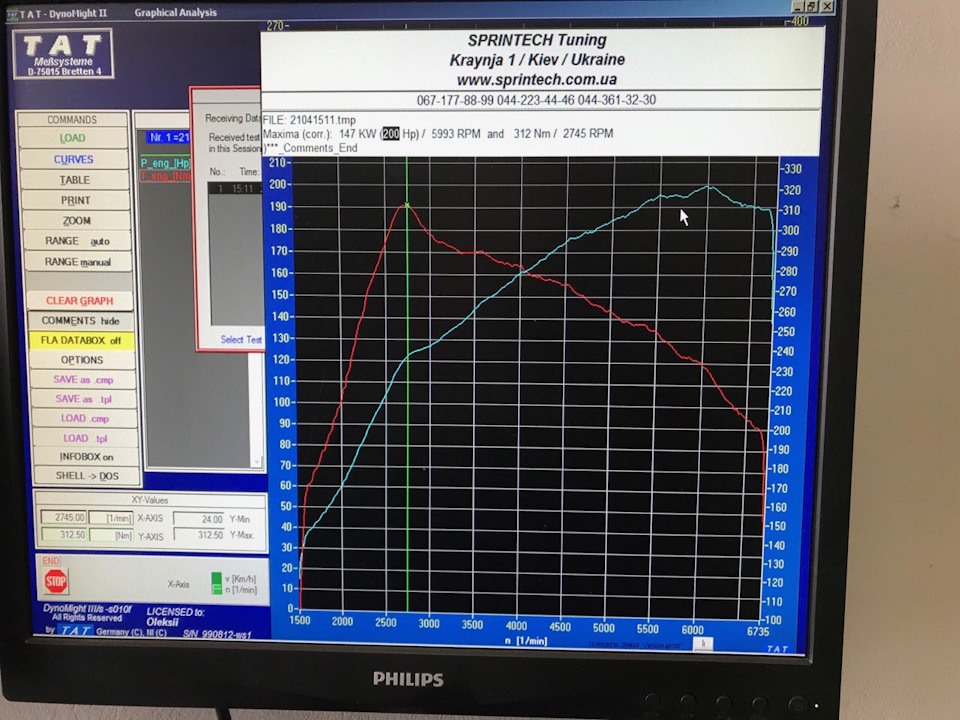Image resolution: width=960 pixels, height=720 pixels.
Task: Choose RANGE manual option
Action: (x=78, y=262)
